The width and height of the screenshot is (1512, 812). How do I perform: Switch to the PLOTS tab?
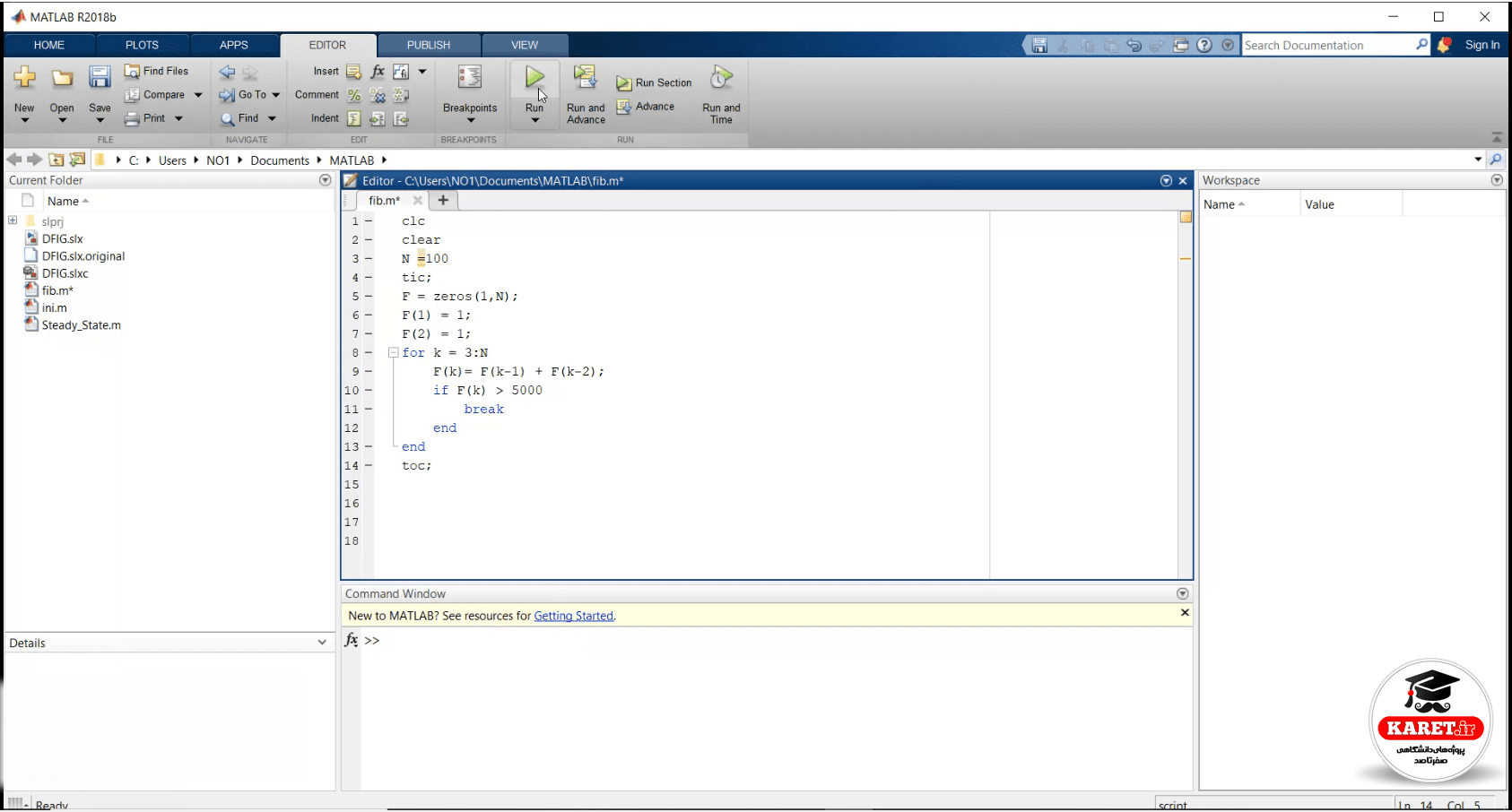coord(142,45)
